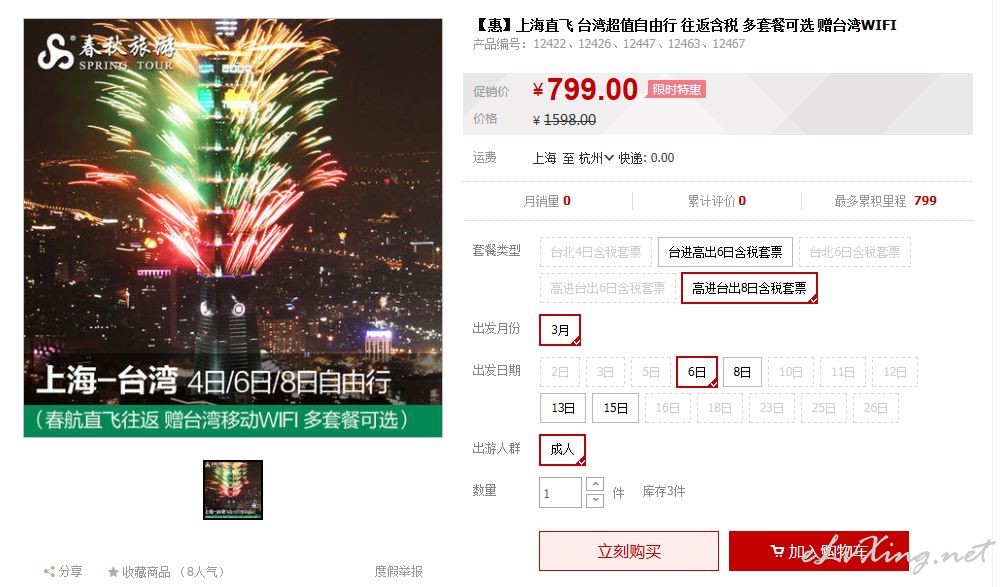Open the 杭州 shipping destination dropdown
Viewport: 1006px width, 587px height.
click(596, 158)
